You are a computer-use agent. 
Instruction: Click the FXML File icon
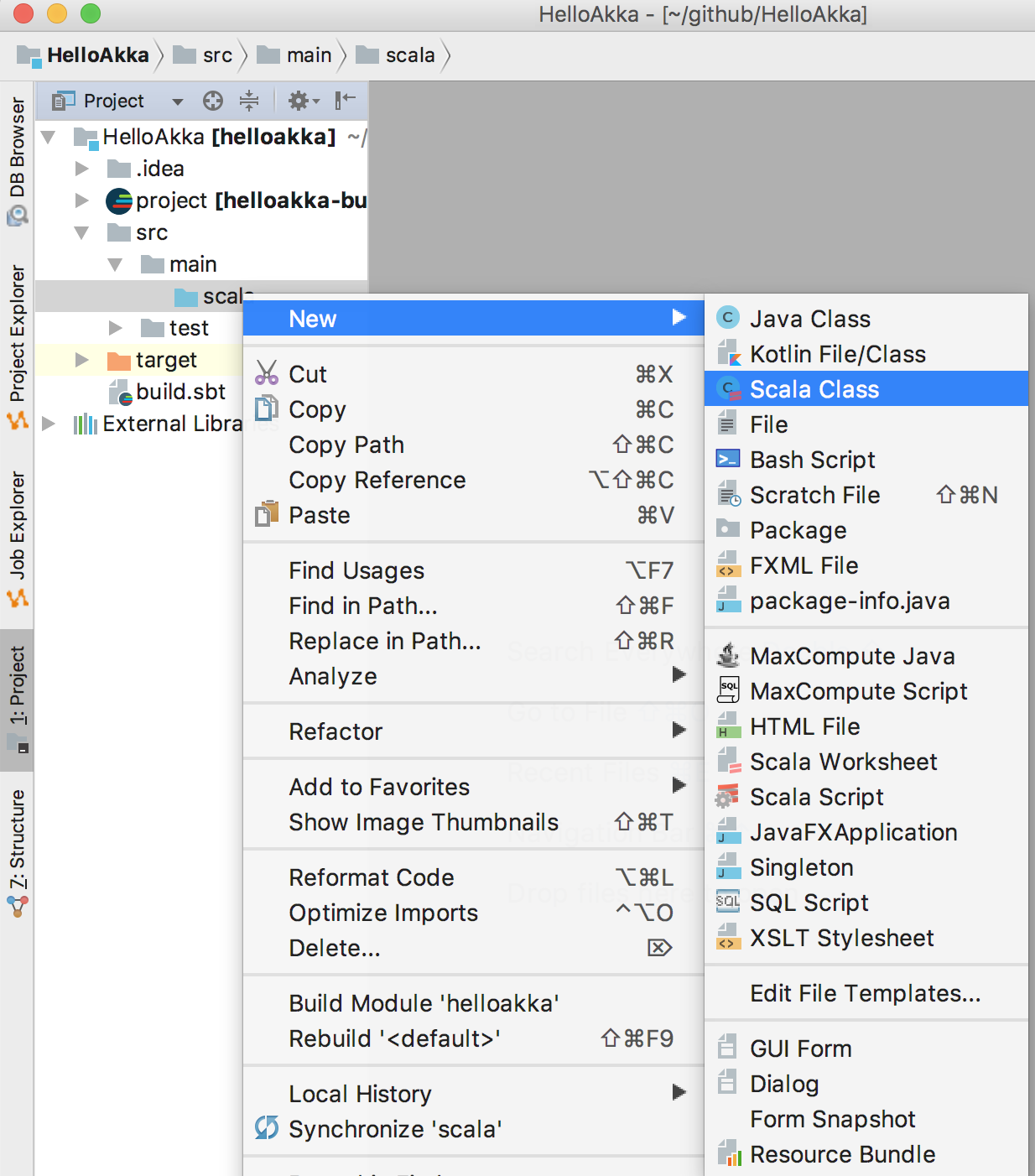tap(728, 565)
